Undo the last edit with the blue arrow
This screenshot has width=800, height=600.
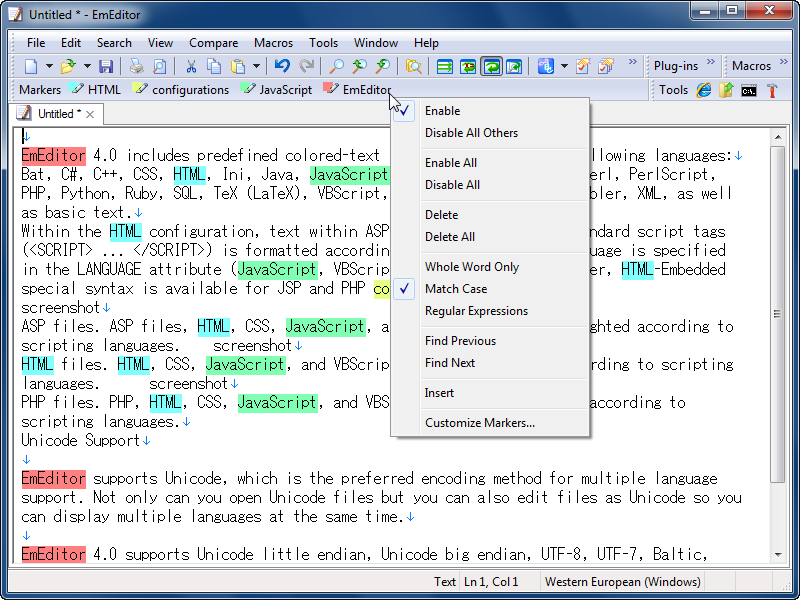click(282, 66)
